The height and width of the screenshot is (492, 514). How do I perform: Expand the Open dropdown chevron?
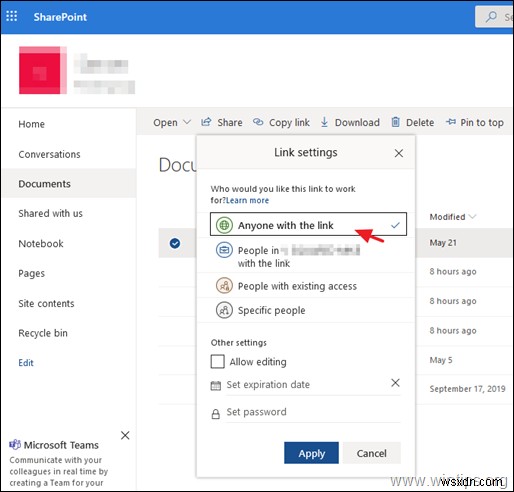click(x=187, y=122)
